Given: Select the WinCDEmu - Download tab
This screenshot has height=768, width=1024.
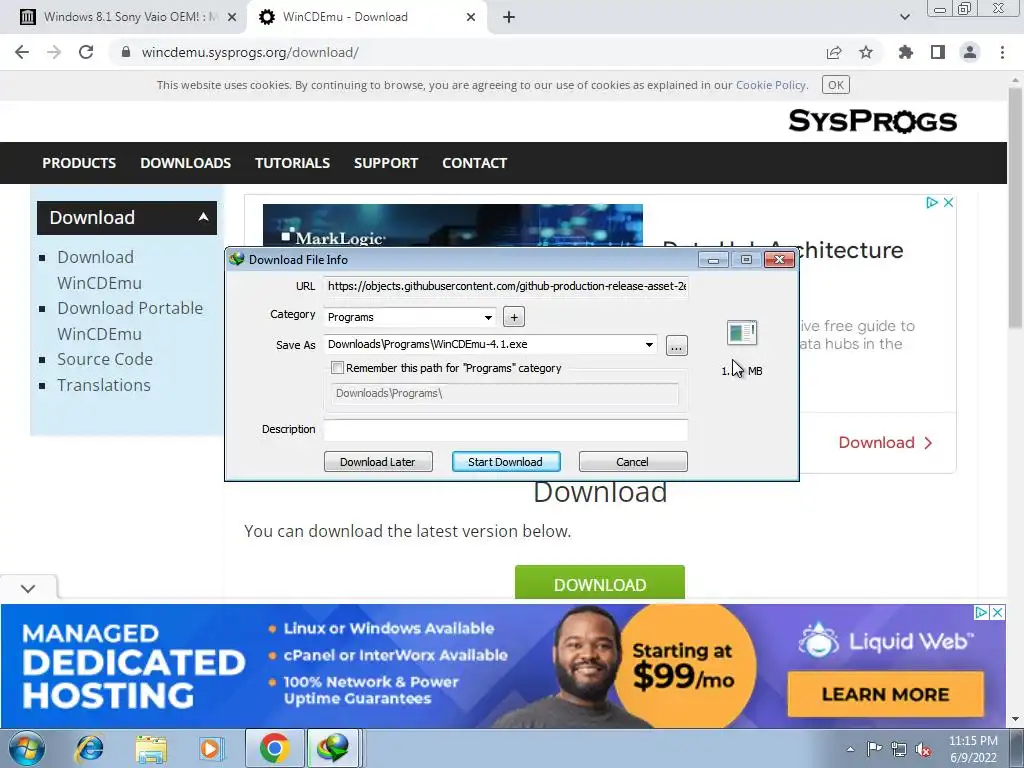Looking at the screenshot, I should [x=366, y=17].
